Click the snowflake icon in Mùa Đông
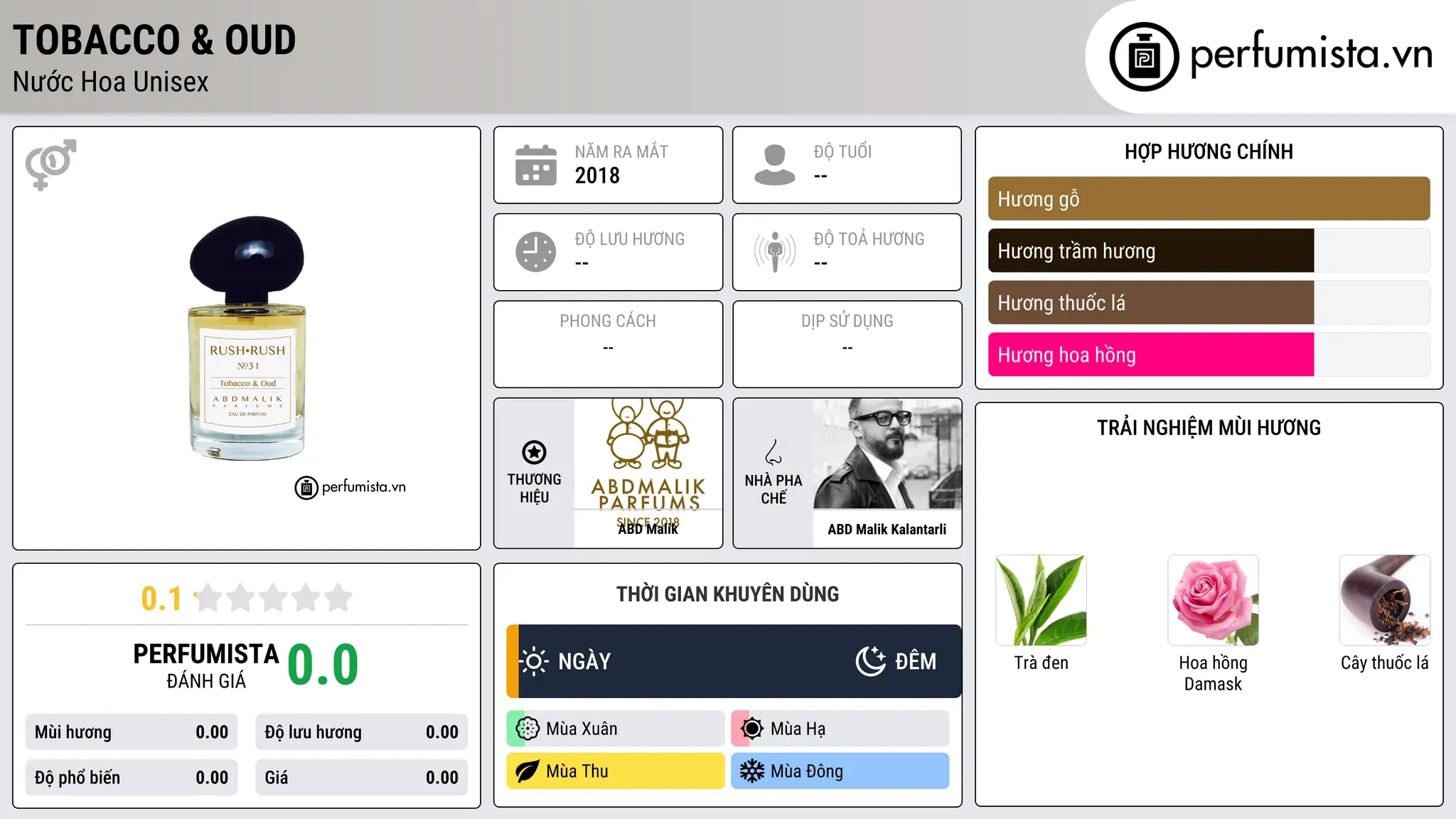 752,771
